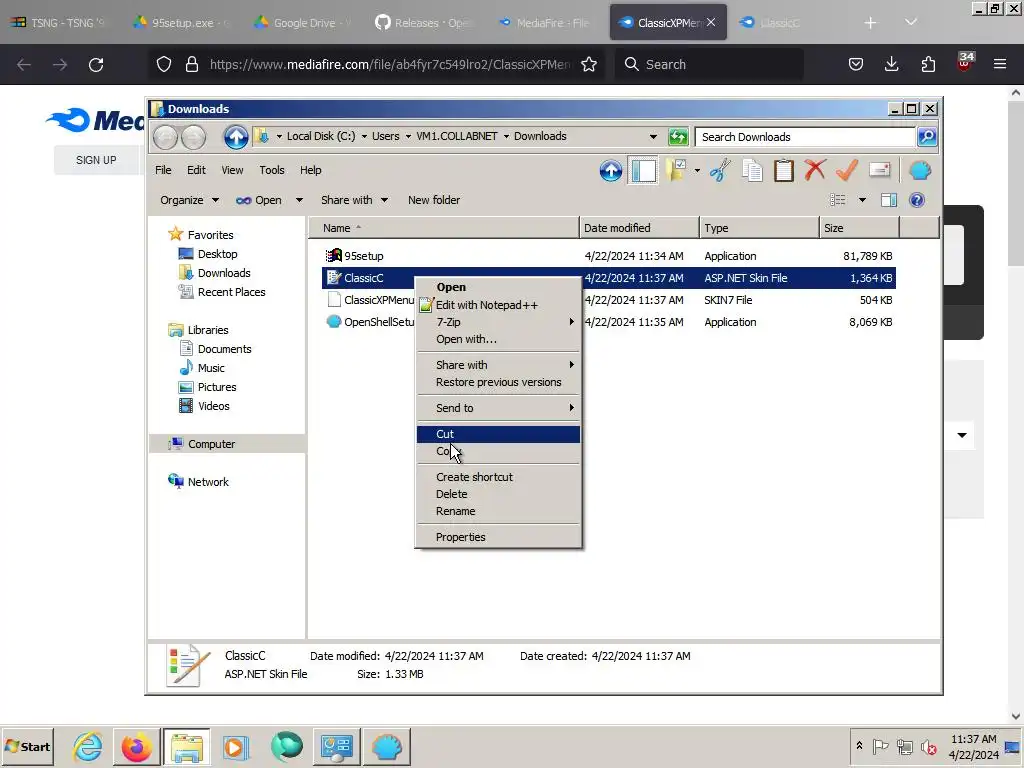Select Network in the navigation pane

click(208, 482)
